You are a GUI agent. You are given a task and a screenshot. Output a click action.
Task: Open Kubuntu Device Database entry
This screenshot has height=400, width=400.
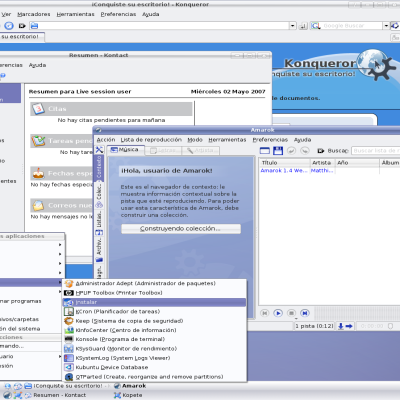[x=155, y=367]
